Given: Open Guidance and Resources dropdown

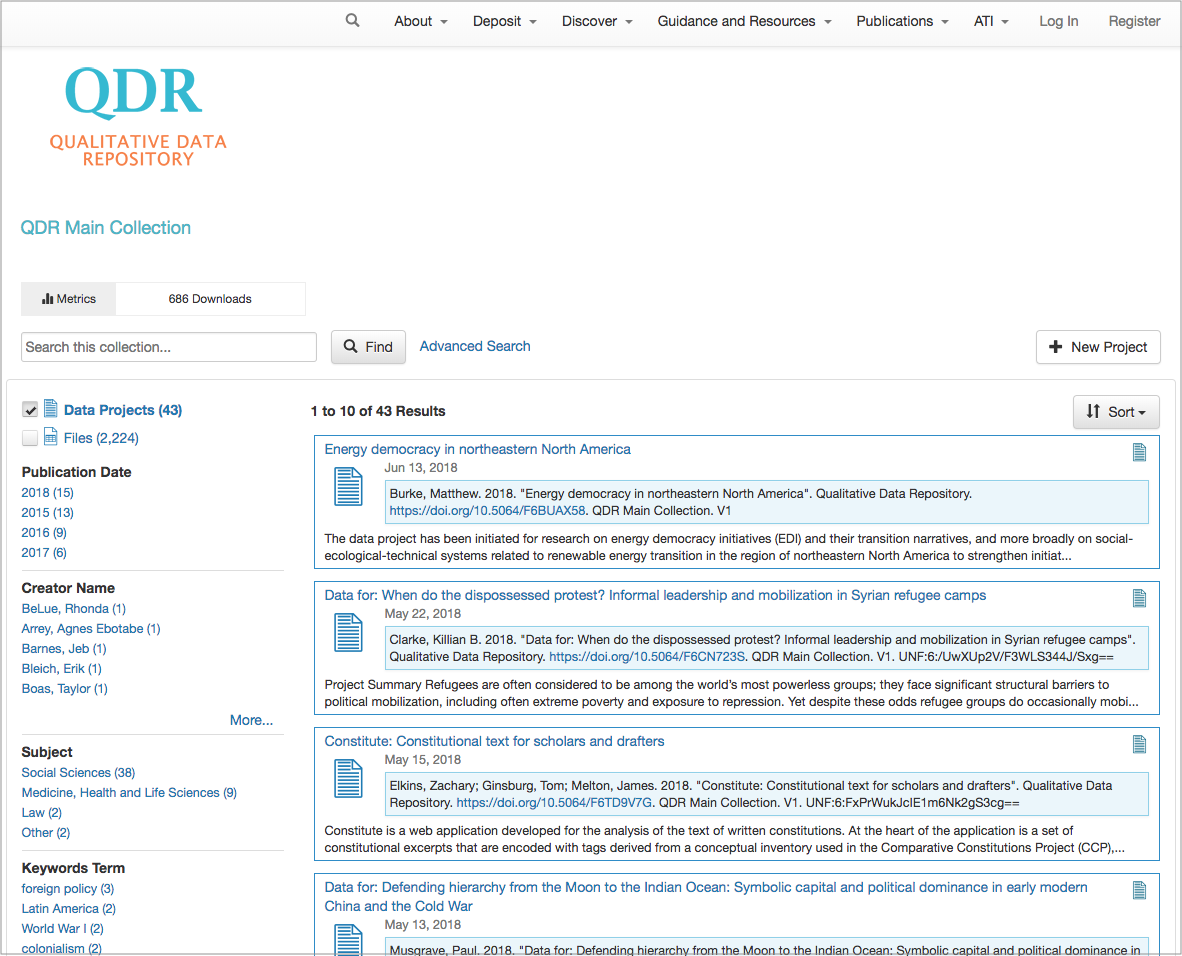Looking at the screenshot, I should [744, 21].
